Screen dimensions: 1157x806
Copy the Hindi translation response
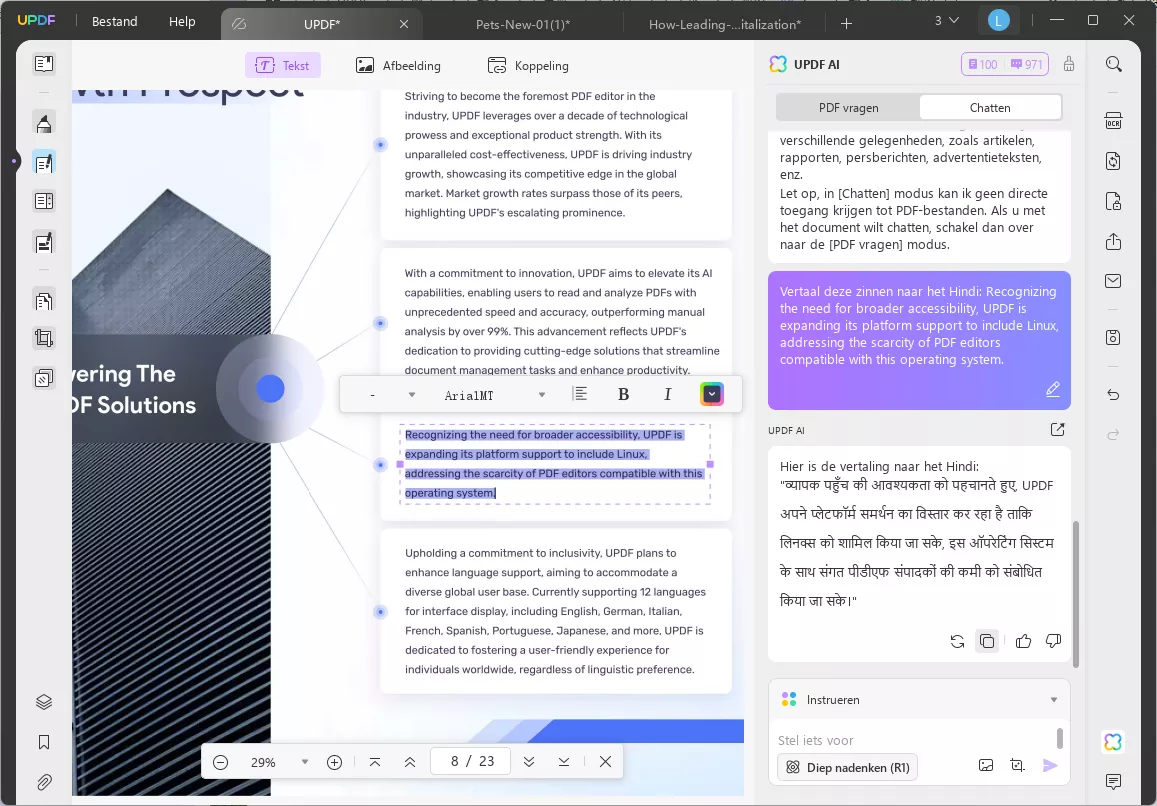[987, 641]
